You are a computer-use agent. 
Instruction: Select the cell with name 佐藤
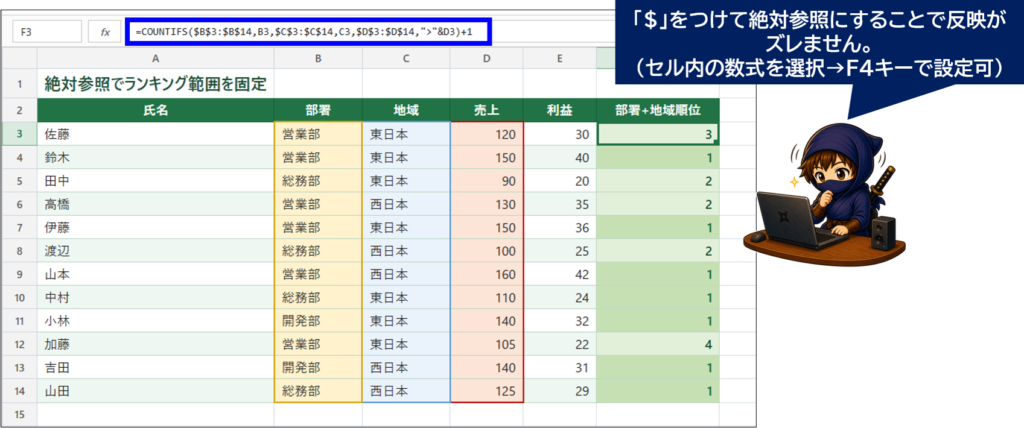coord(155,135)
